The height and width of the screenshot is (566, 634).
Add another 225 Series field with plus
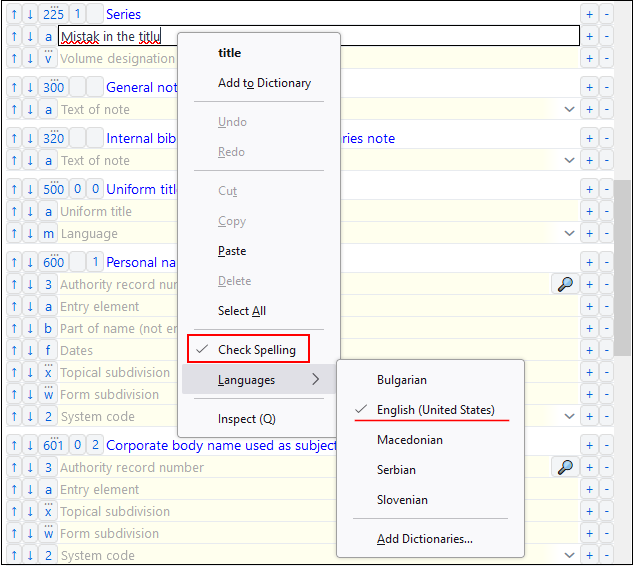click(589, 15)
